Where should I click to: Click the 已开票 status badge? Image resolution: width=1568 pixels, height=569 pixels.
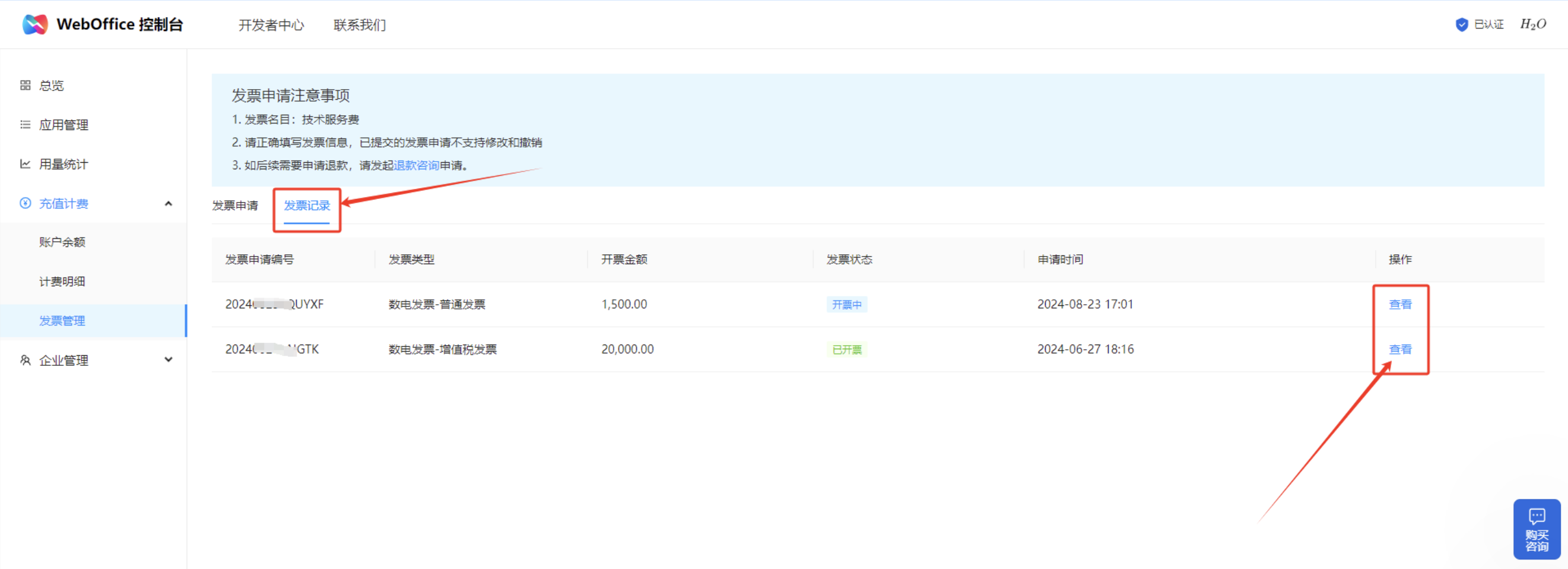coord(847,349)
